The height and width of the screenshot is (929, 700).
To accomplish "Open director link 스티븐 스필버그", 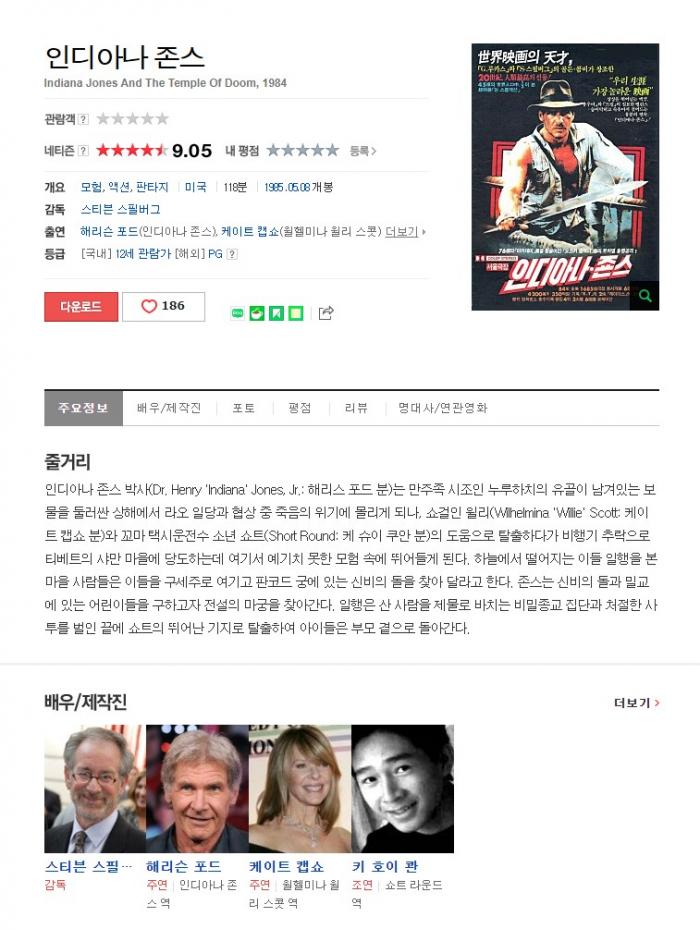I will click(x=120, y=210).
